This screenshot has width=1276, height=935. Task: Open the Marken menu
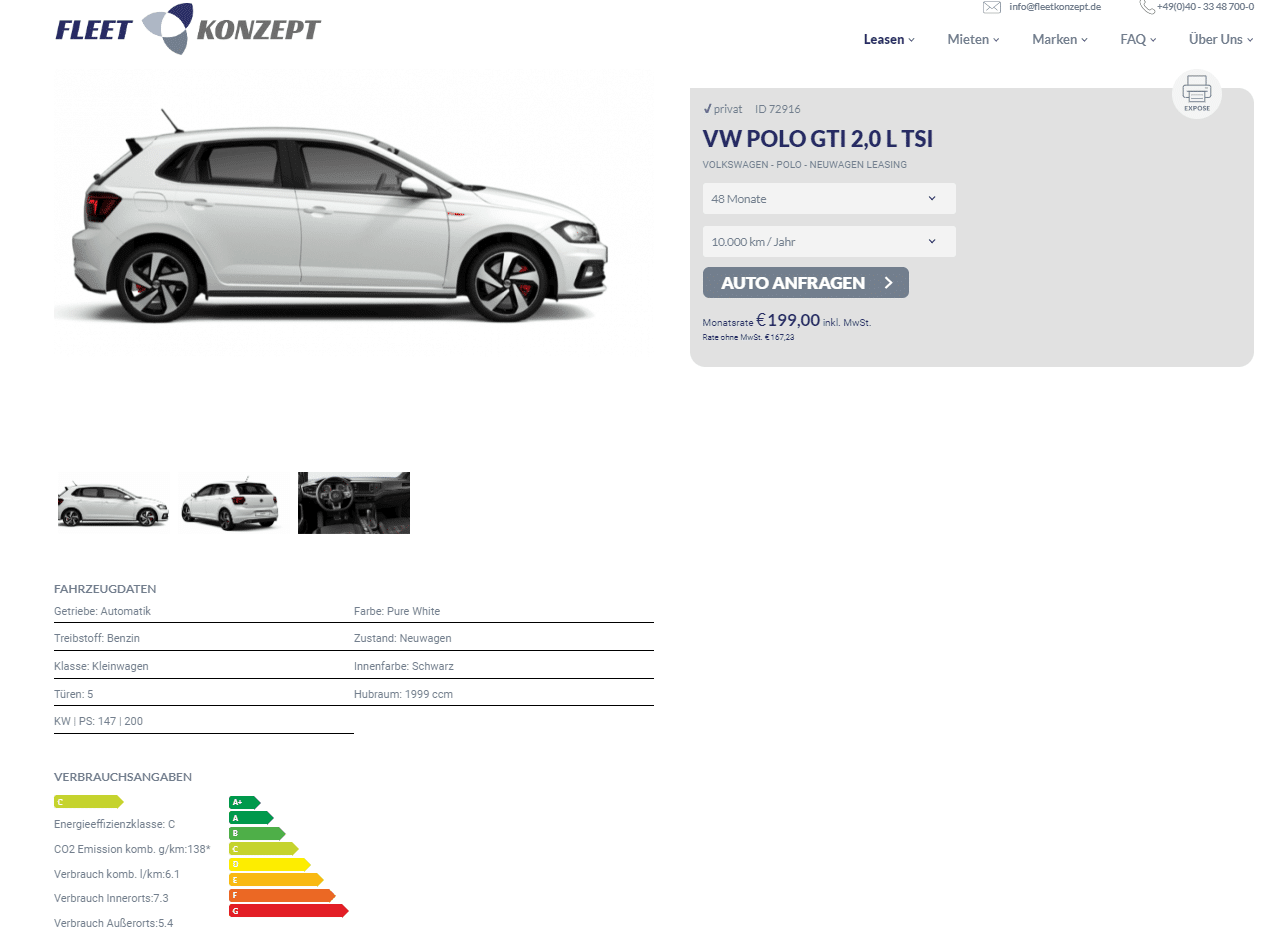1060,40
